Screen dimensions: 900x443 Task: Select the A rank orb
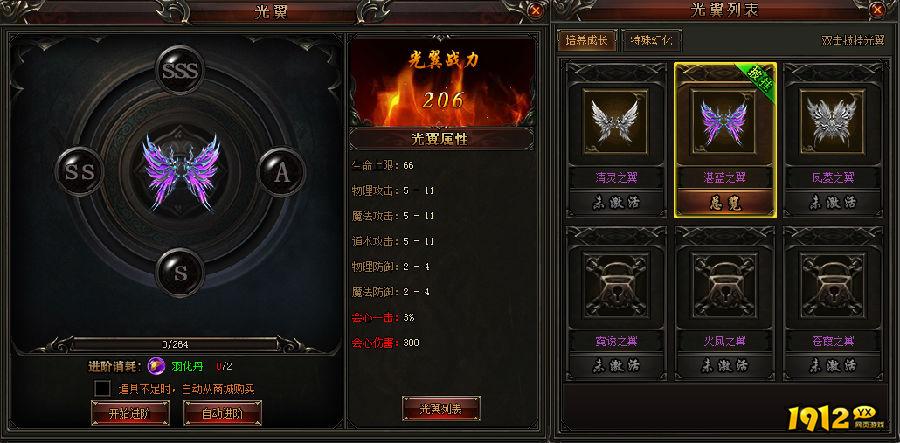tap(281, 172)
